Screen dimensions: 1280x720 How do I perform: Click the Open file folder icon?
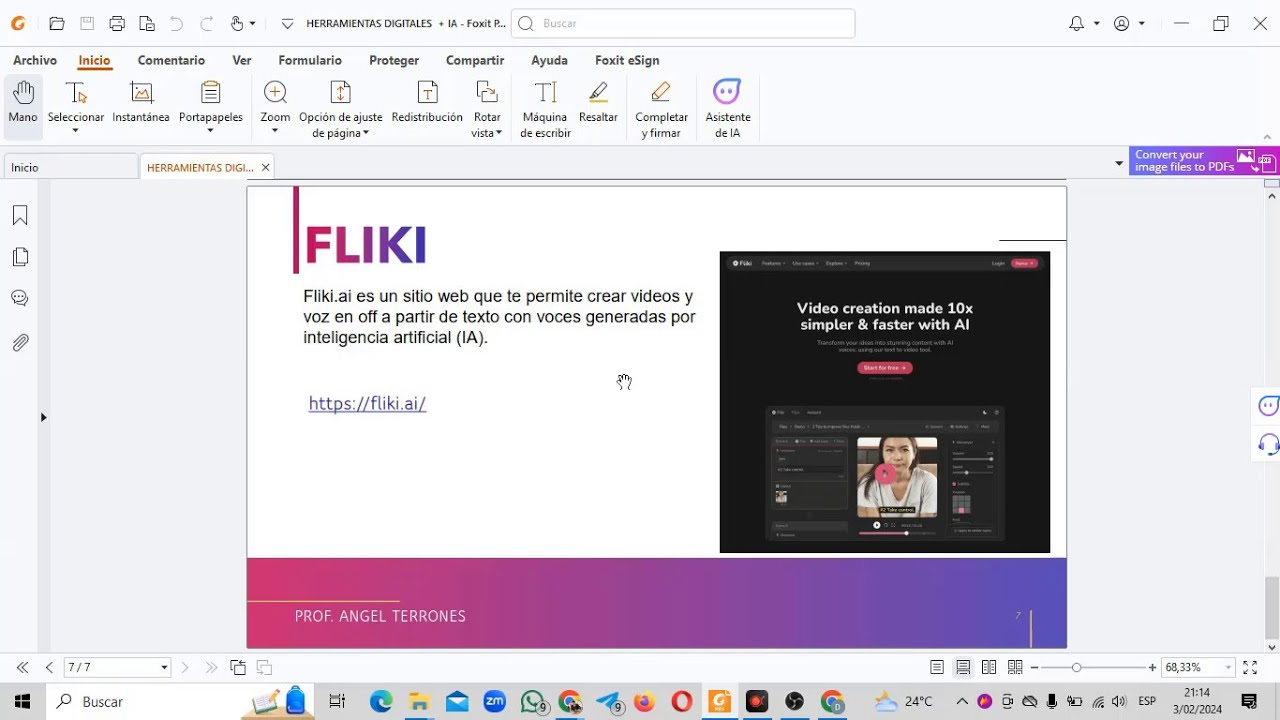(x=57, y=23)
